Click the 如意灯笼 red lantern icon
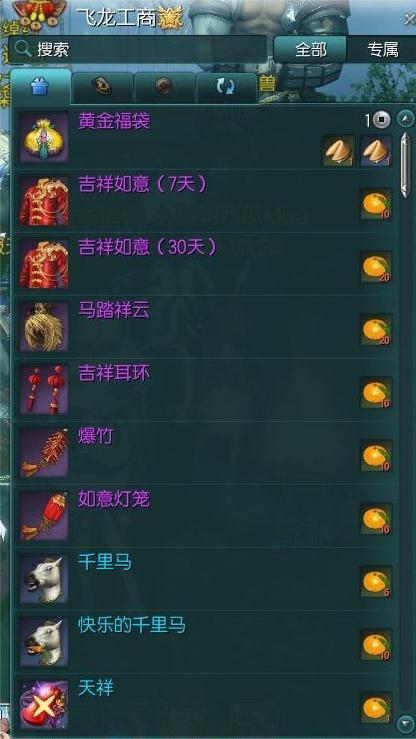This screenshot has width=416, height=739. (x=44, y=516)
